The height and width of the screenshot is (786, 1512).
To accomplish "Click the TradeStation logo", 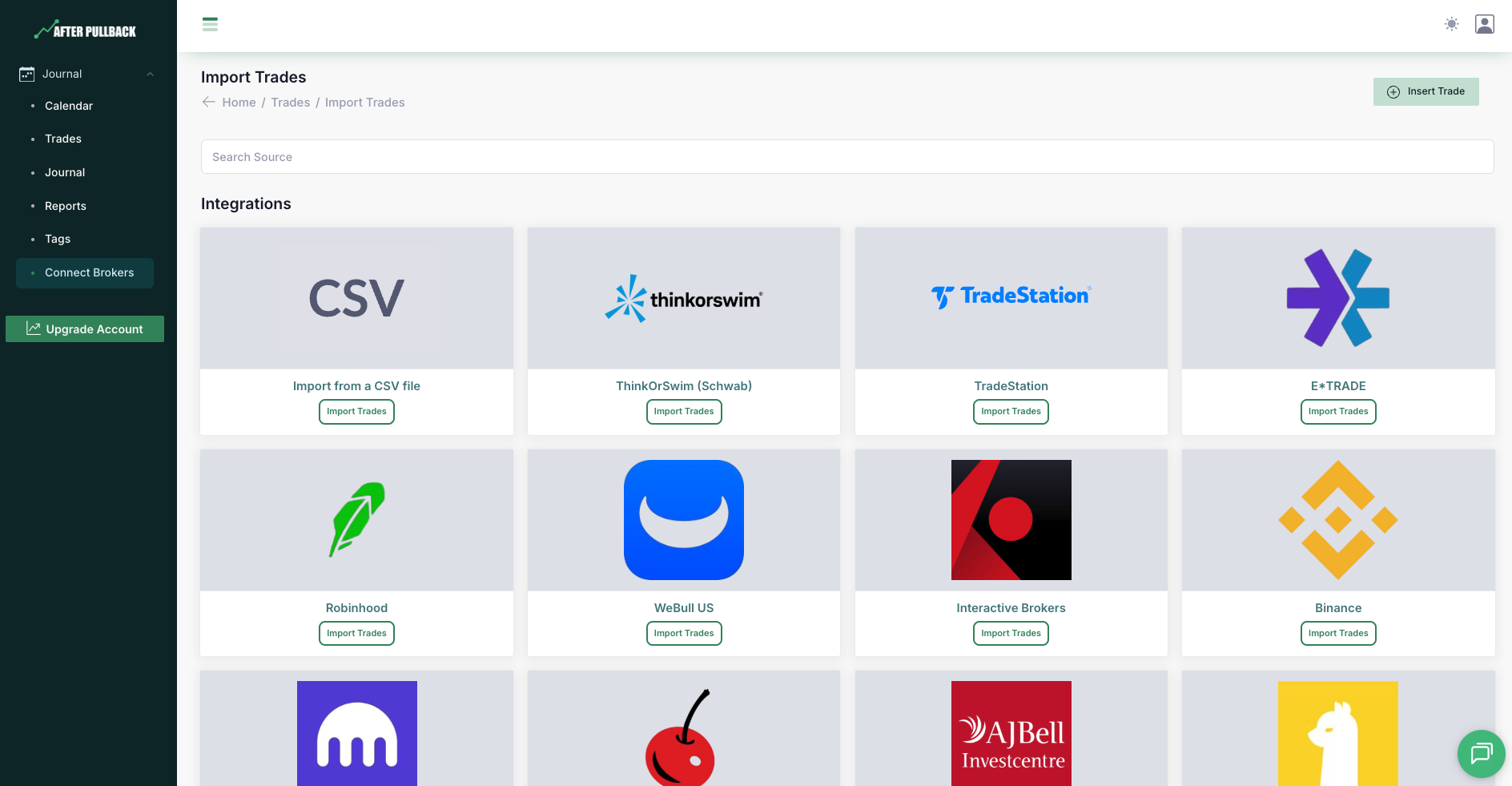I will coord(1011,296).
